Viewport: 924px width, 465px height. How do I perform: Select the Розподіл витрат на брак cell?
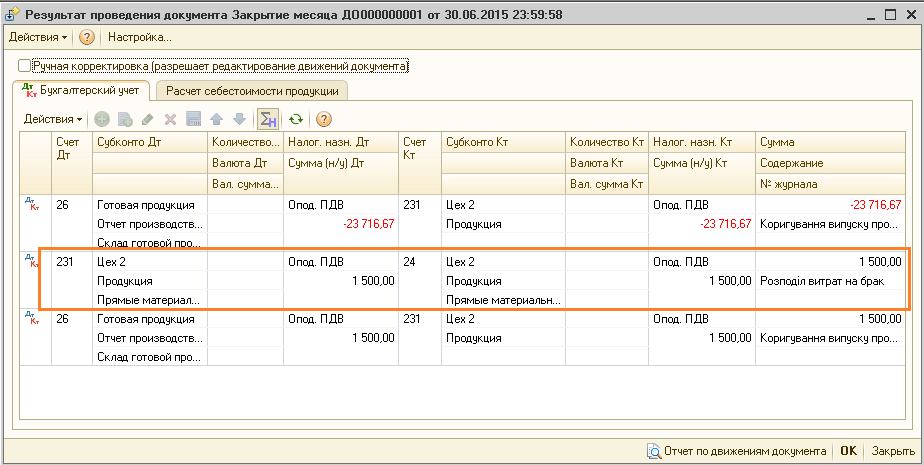coord(830,281)
